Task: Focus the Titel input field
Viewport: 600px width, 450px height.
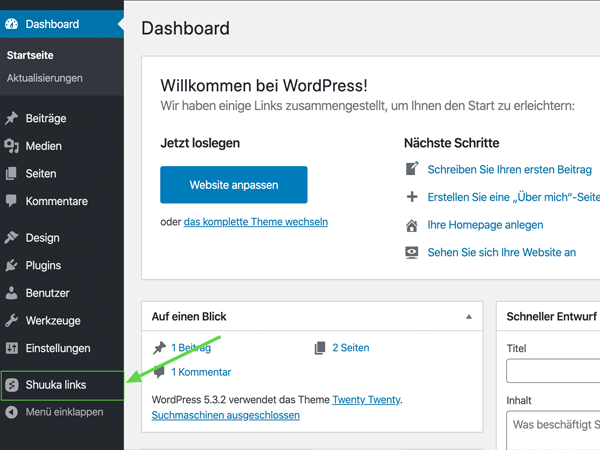Action: coord(553,371)
